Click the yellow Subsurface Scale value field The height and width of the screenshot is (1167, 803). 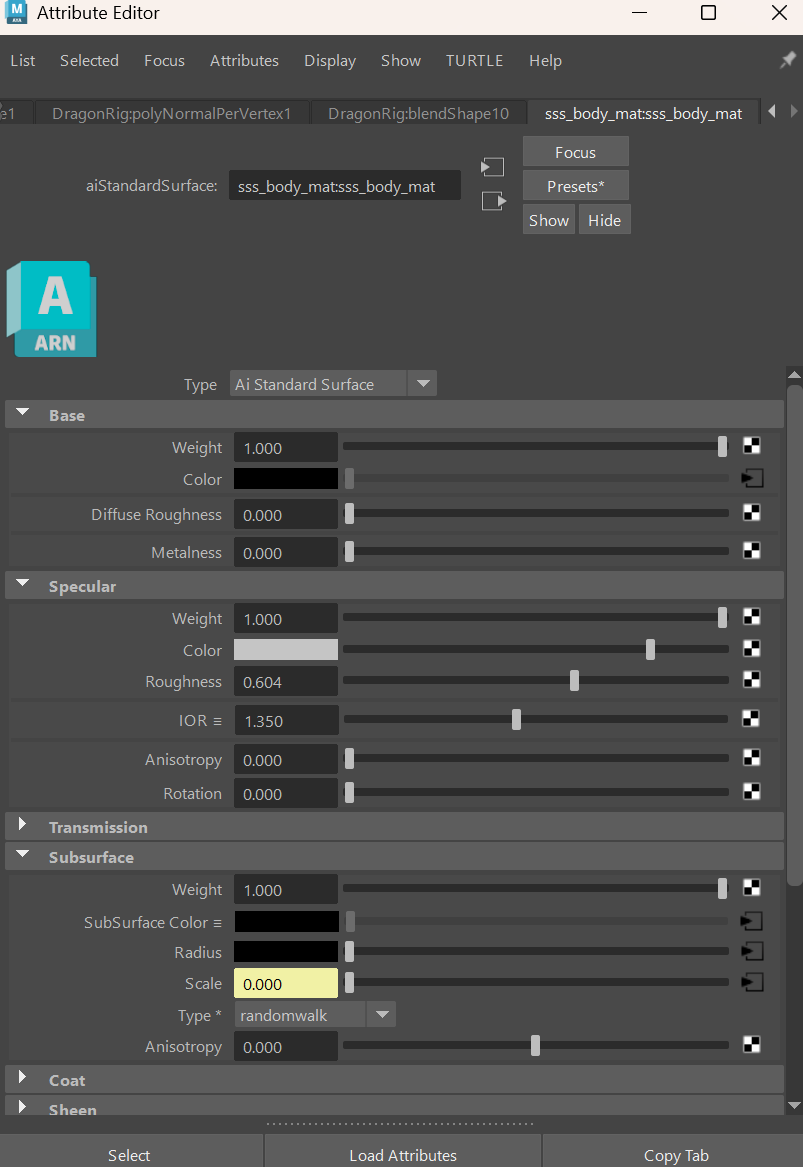tap(286, 983)
